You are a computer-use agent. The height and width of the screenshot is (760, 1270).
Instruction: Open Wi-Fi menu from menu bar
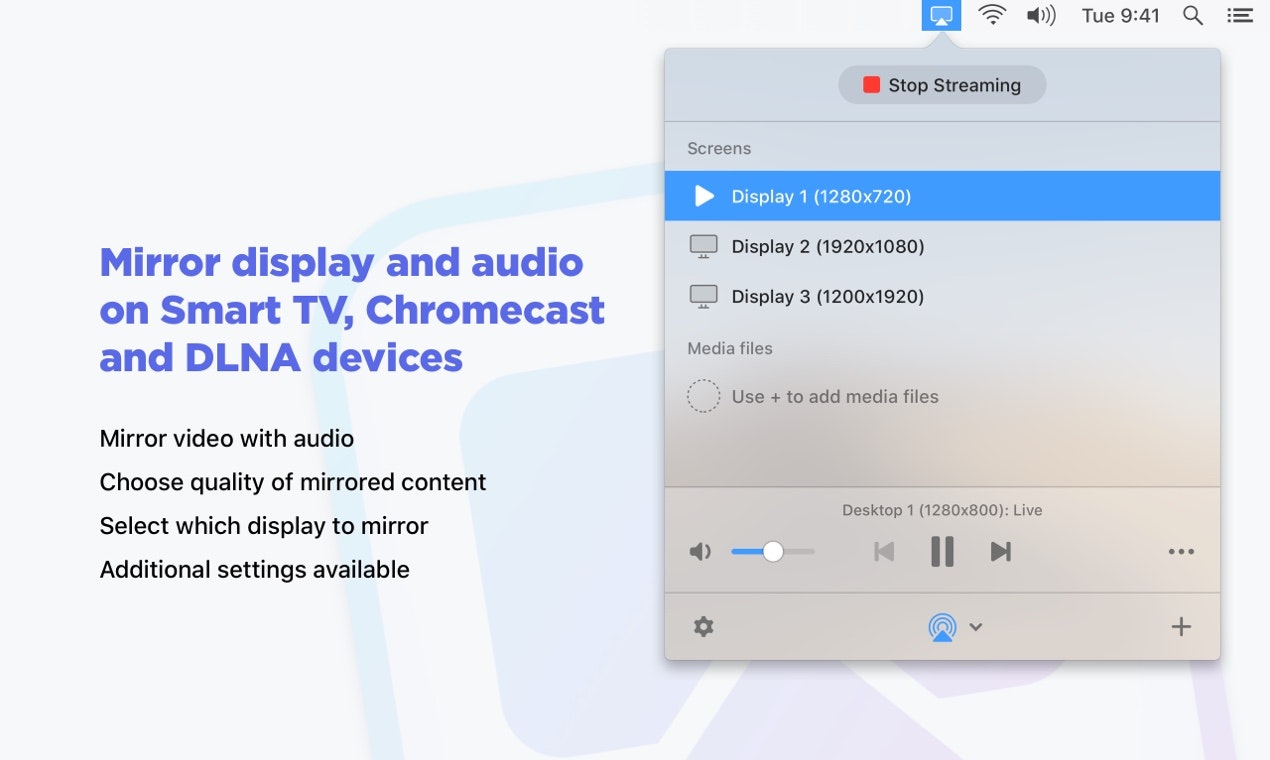(991, 15)
